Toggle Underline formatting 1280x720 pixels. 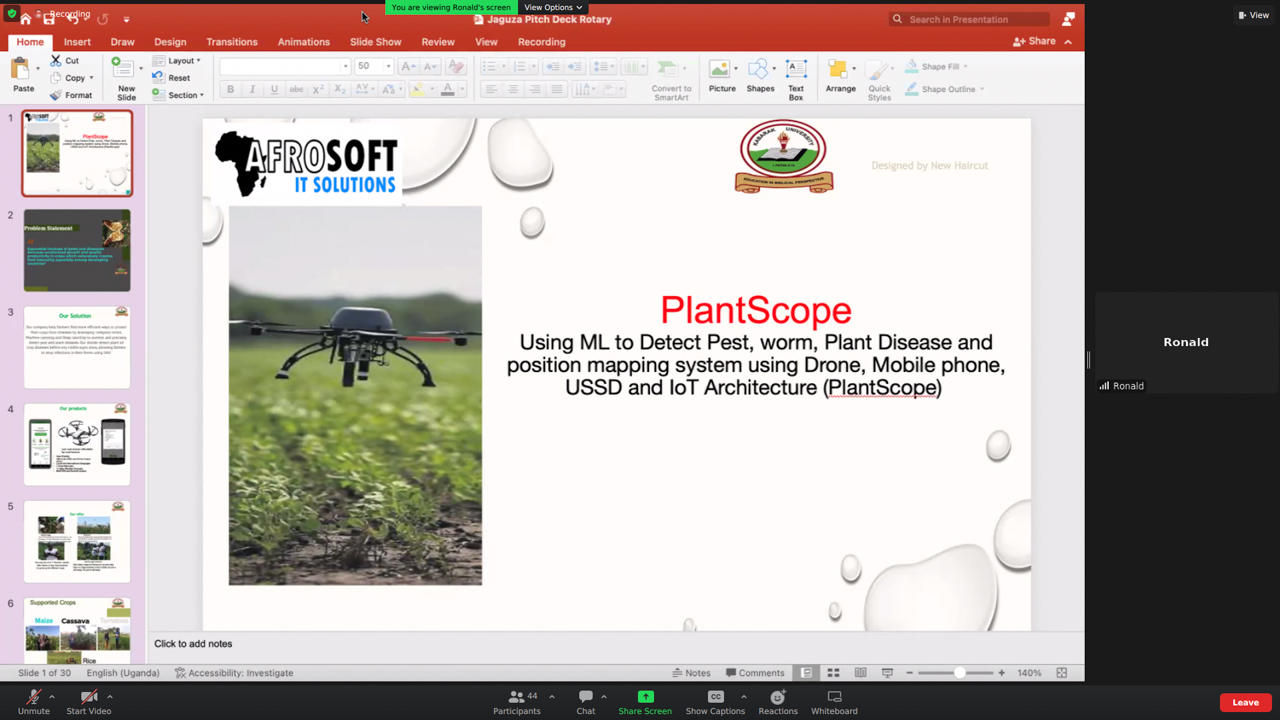pos(274,89)
